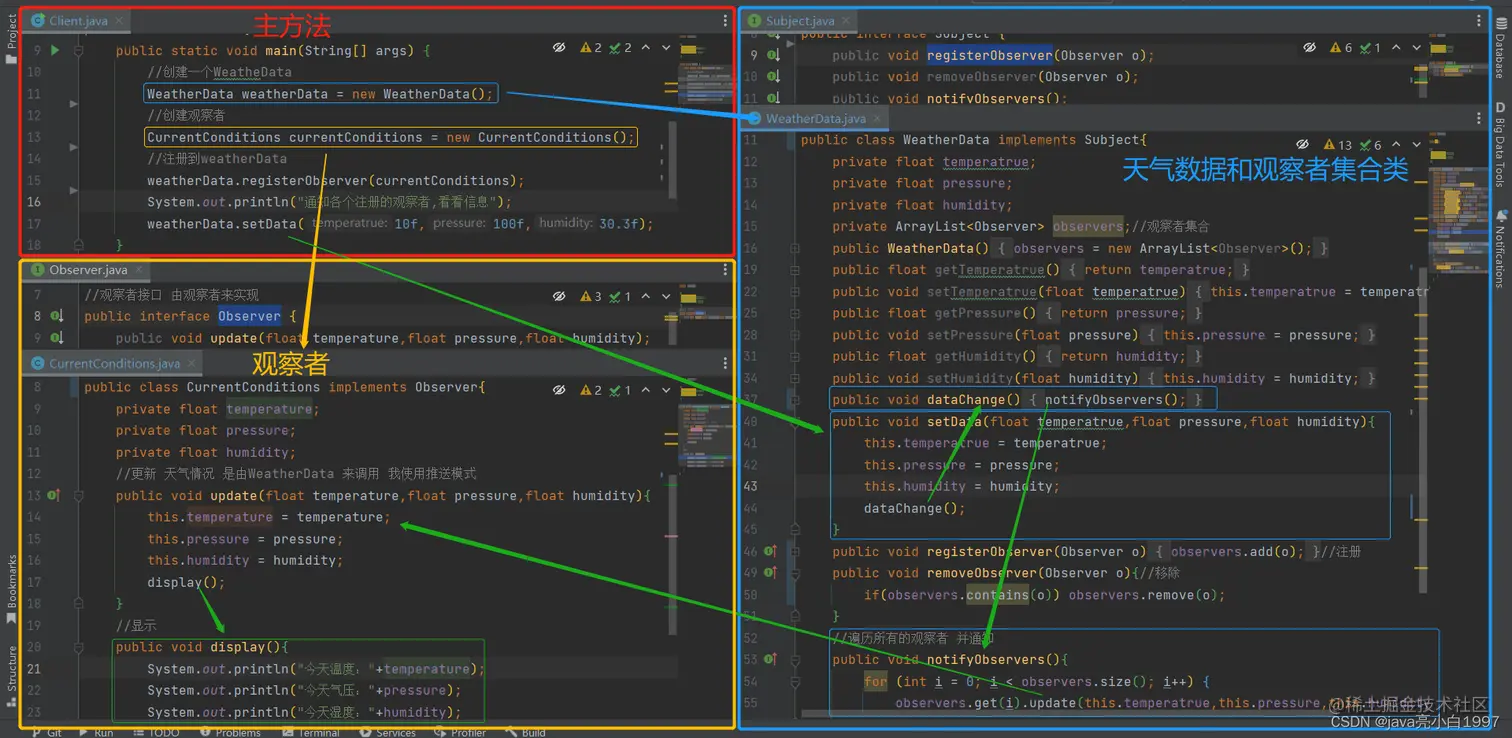Click gutter icon next to removeObserver in Subject.java
Viewport: 1512px width, 738px height.
coord(773,77)
